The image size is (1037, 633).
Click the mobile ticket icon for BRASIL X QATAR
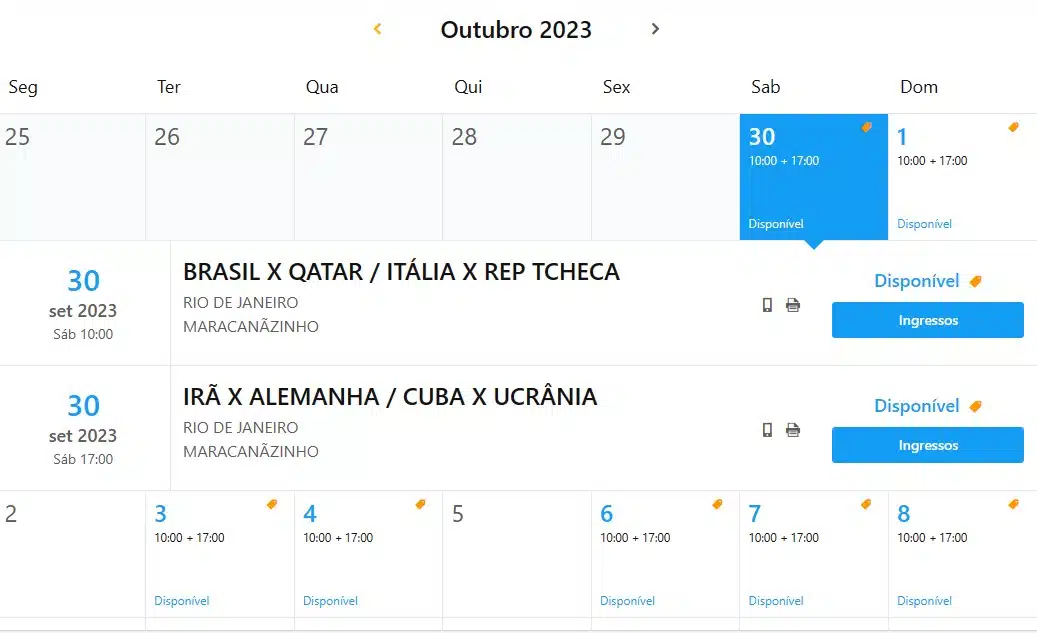pos(767,304)
